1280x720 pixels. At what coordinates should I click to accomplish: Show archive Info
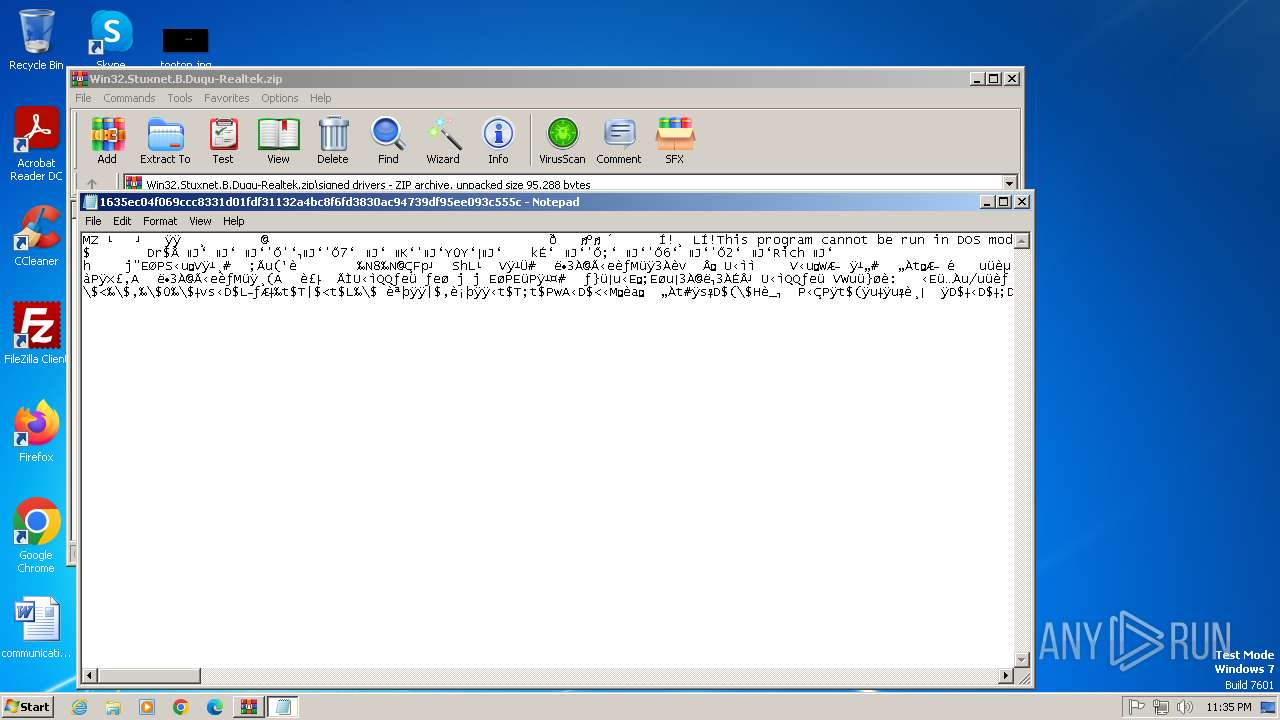click(x=498, y=141)
